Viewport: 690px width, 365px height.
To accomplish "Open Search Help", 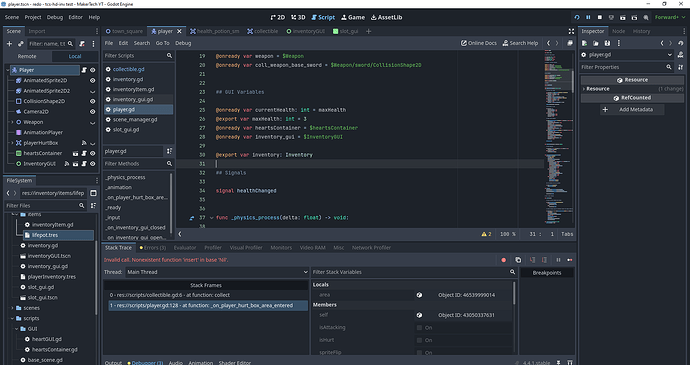I will click(520, 43).
